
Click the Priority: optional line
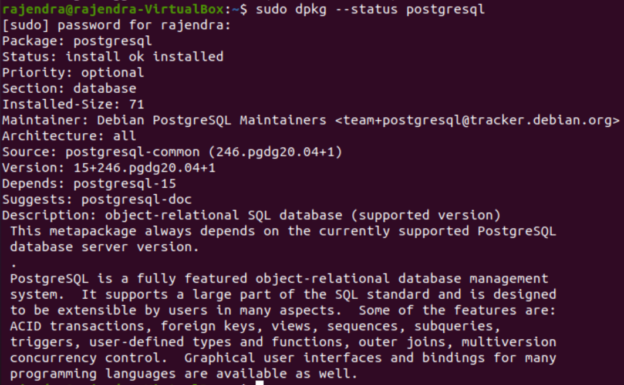coord(73,72)
